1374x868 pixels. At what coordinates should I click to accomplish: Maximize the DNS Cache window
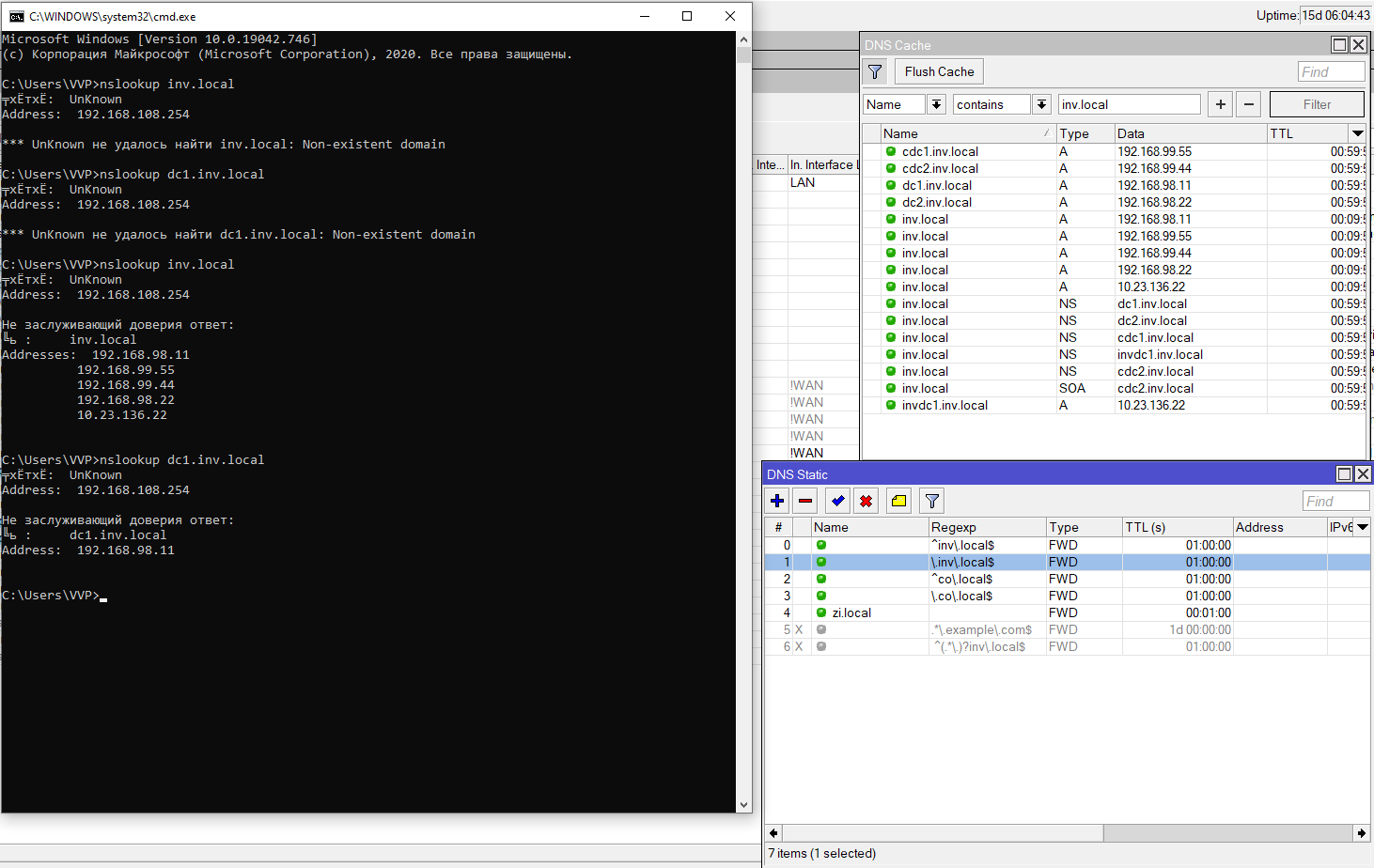click(1340, 45)
